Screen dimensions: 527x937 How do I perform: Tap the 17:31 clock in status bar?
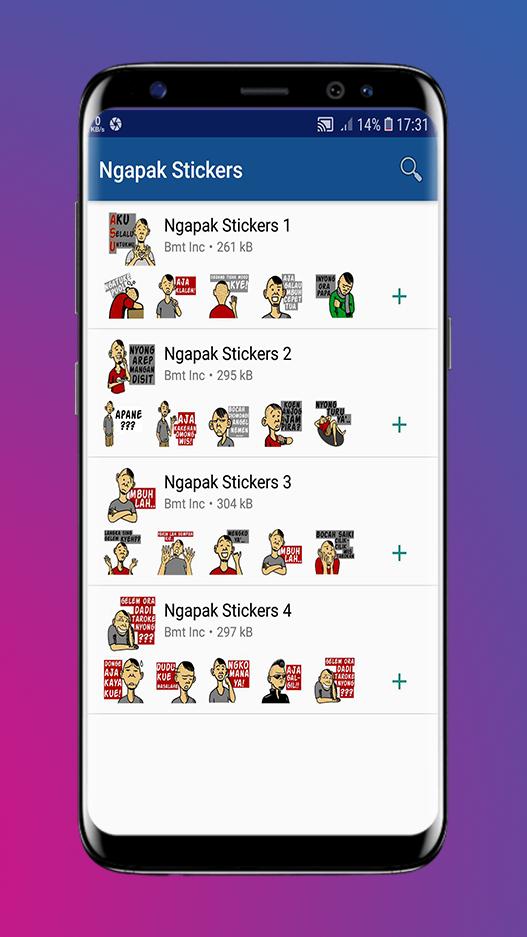[412, 124]
